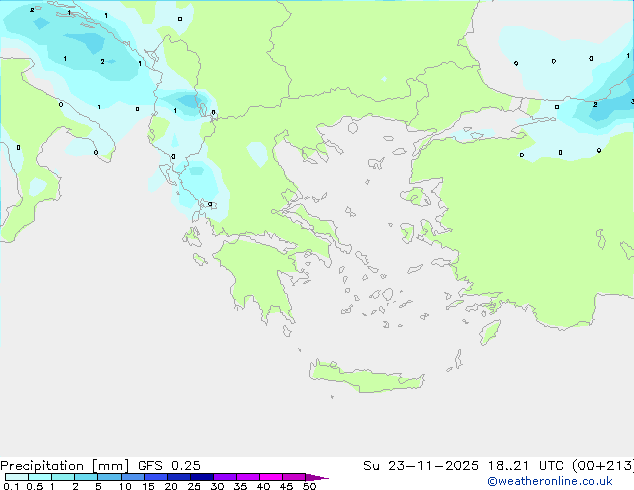This screenshot has height=490, width=634.
Task: Select the legend swatch for 45–50 mm
Action: 294,477
